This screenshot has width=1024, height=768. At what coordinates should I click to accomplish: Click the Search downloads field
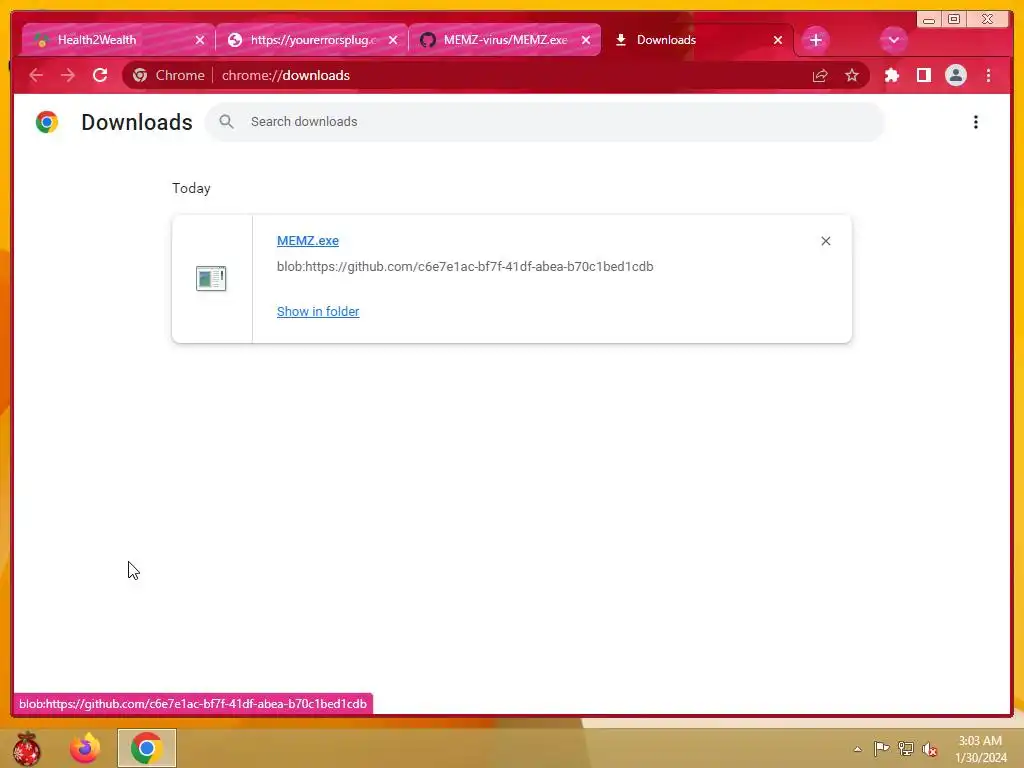coord(545,121)
